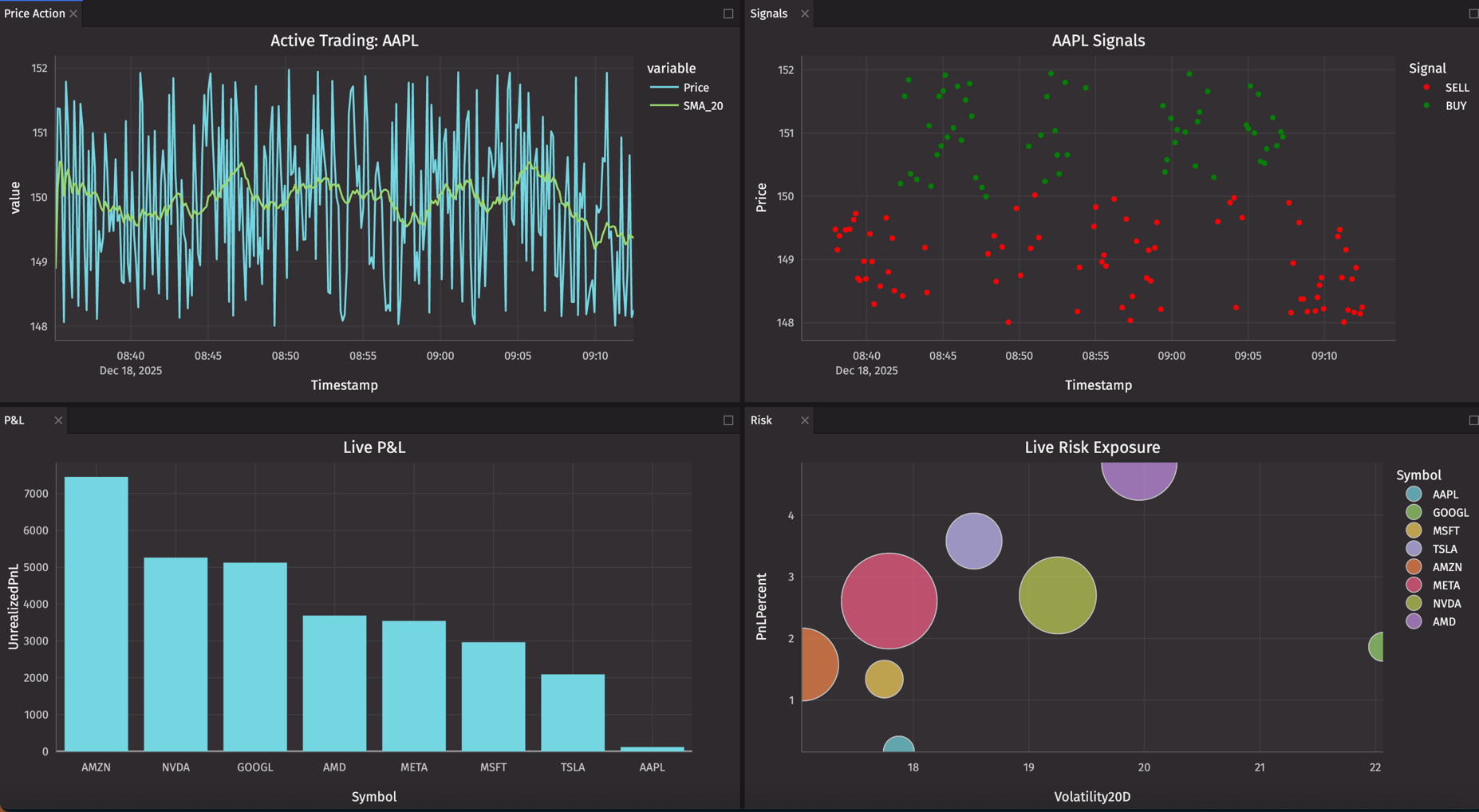This screenshot has width=1479, height=812.
Task: Click the AMZN bar in Live P&L
Action: pos(97,614)
